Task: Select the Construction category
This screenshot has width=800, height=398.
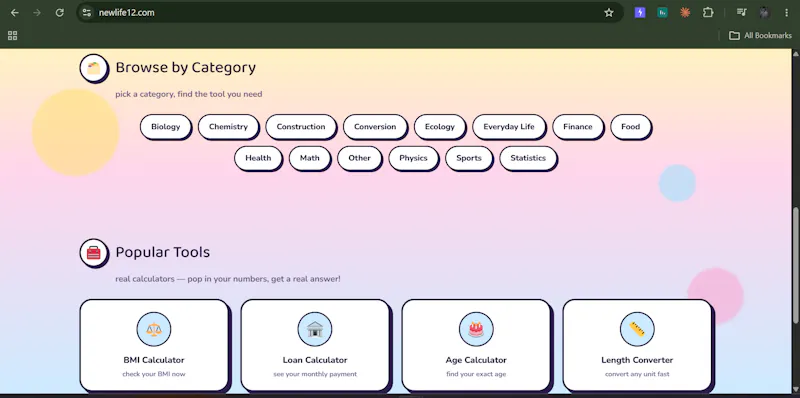Action: [301, 127]
